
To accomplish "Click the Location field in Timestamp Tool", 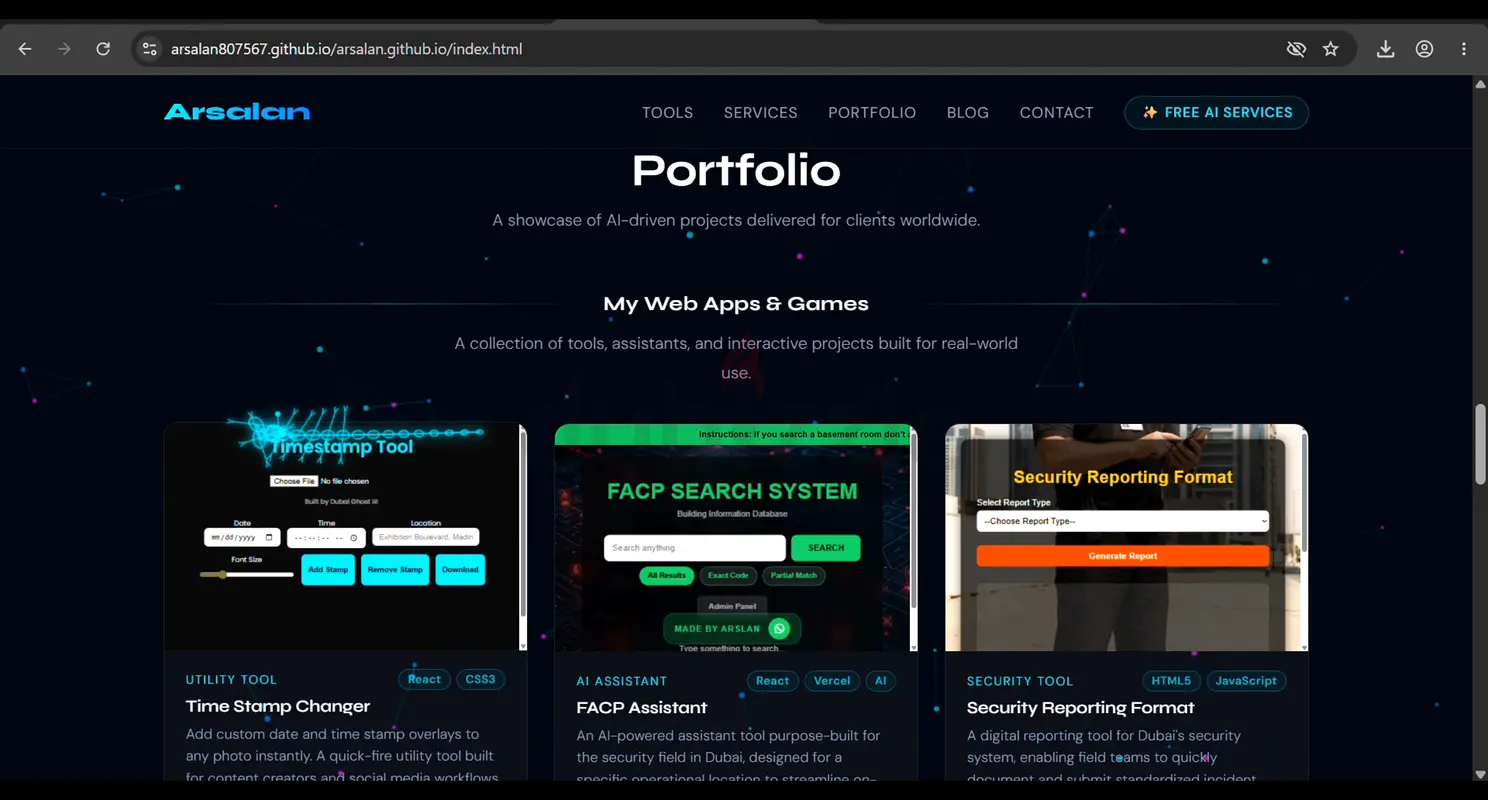I will pos(426,538).
